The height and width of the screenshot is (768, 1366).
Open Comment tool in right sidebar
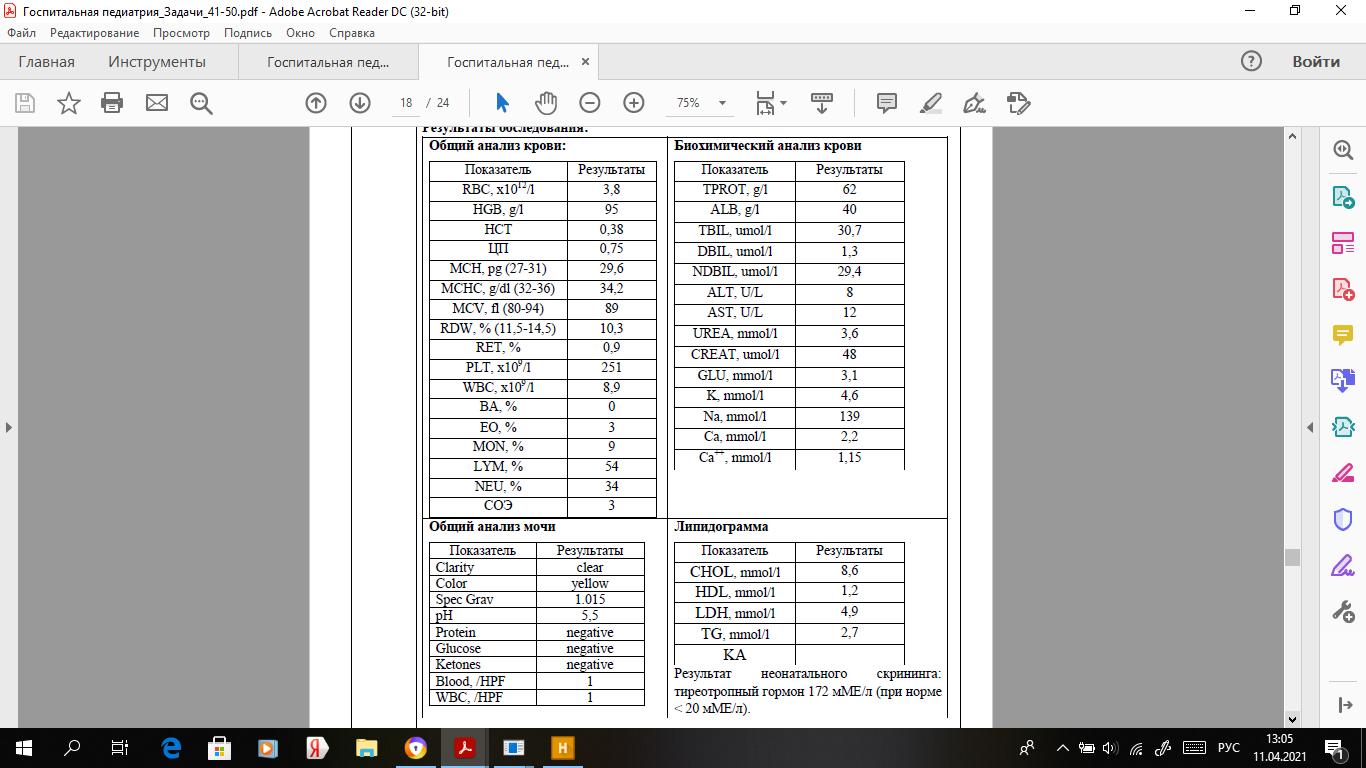[x=1342, y=335]
